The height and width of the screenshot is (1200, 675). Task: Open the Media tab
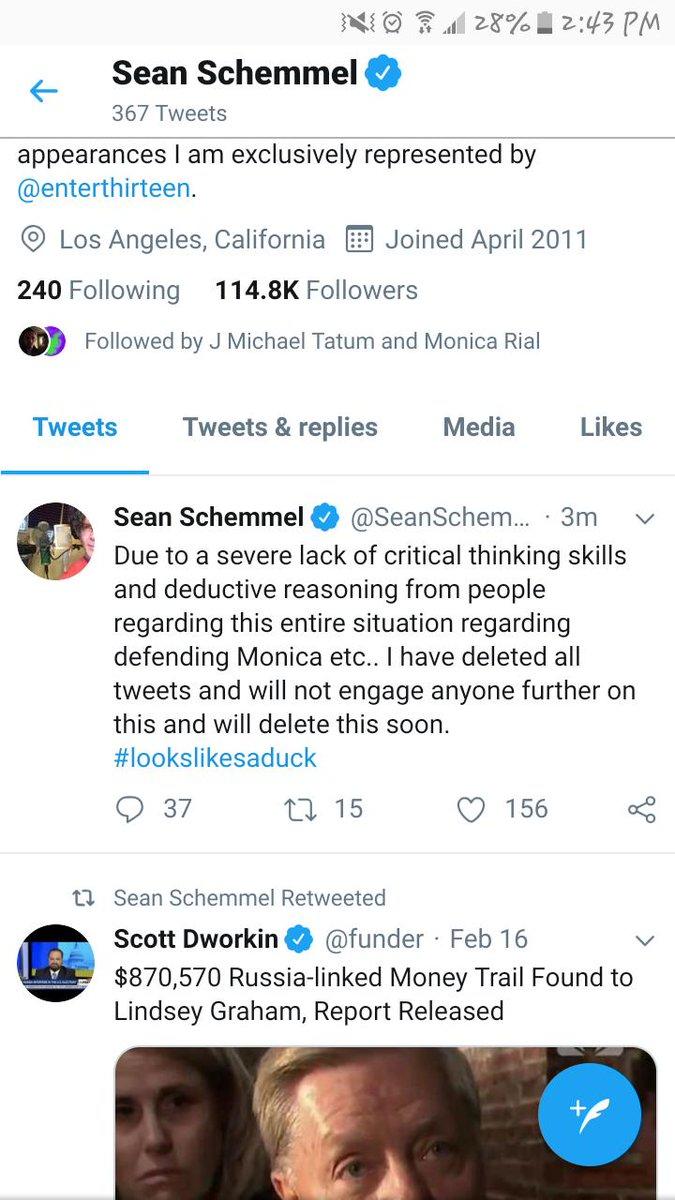[x=479, y=428]
